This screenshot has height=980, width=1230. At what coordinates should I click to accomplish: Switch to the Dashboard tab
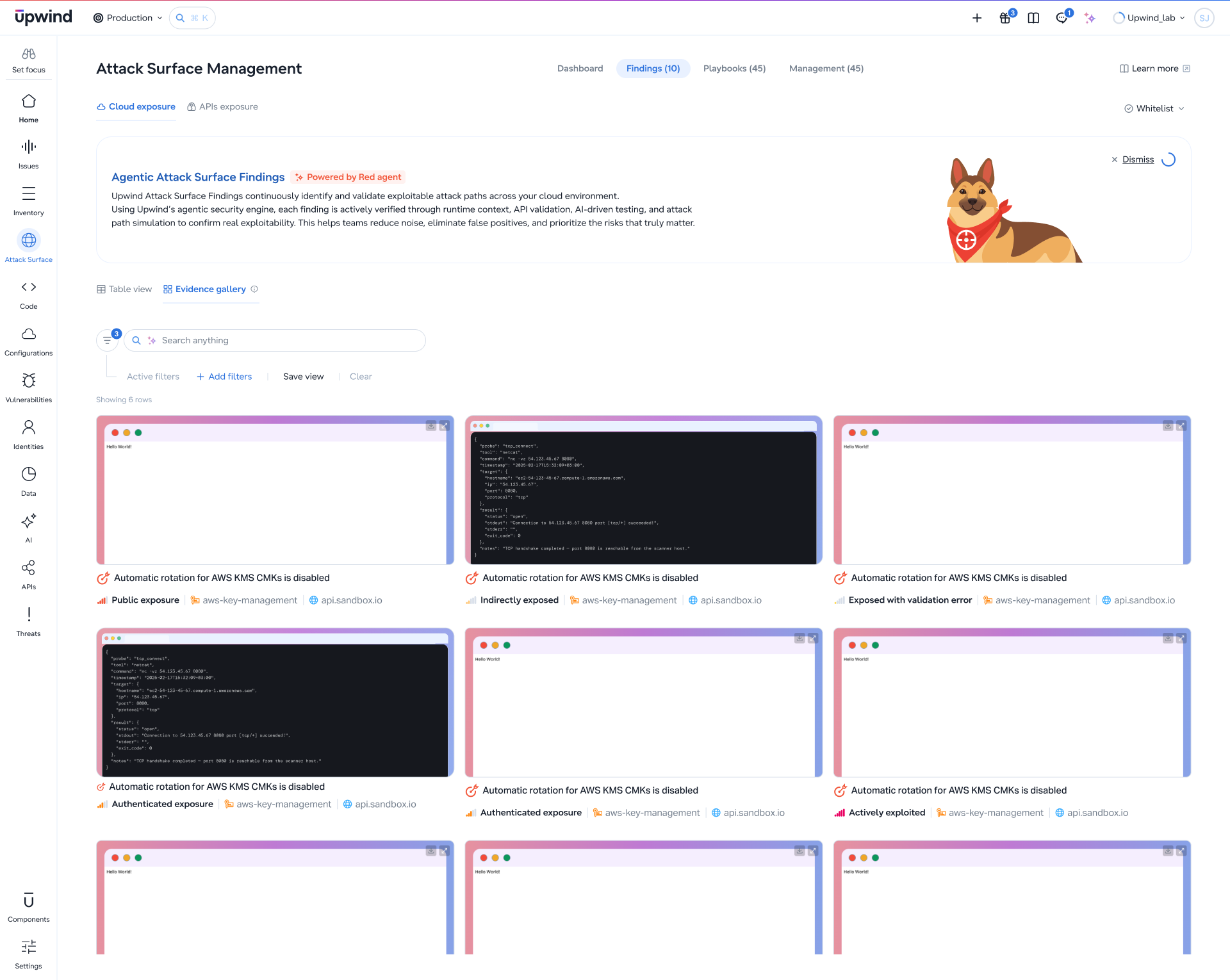(x=580, y=69)
